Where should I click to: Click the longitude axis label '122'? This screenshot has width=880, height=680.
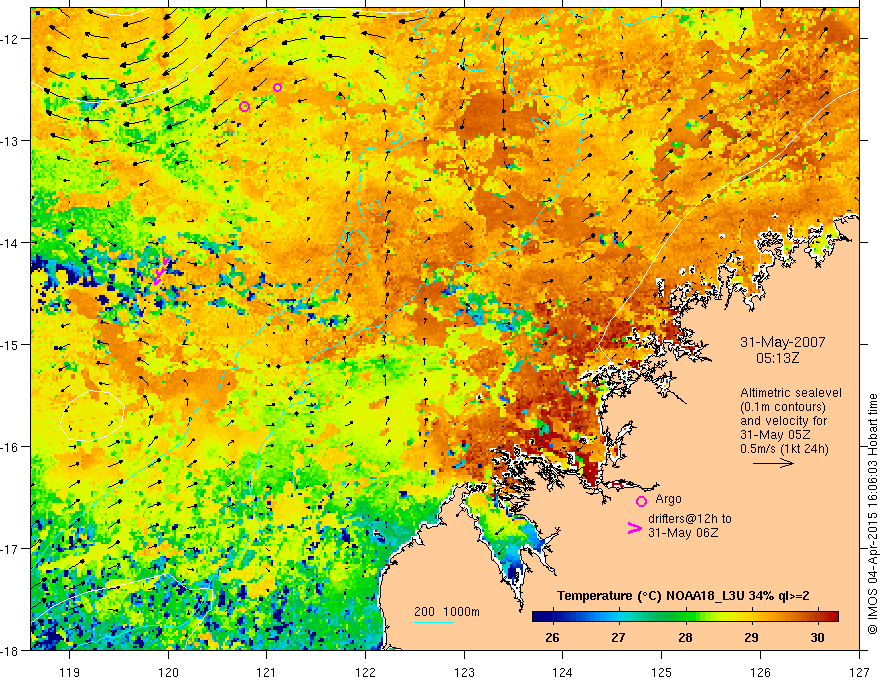click(365, 672)
